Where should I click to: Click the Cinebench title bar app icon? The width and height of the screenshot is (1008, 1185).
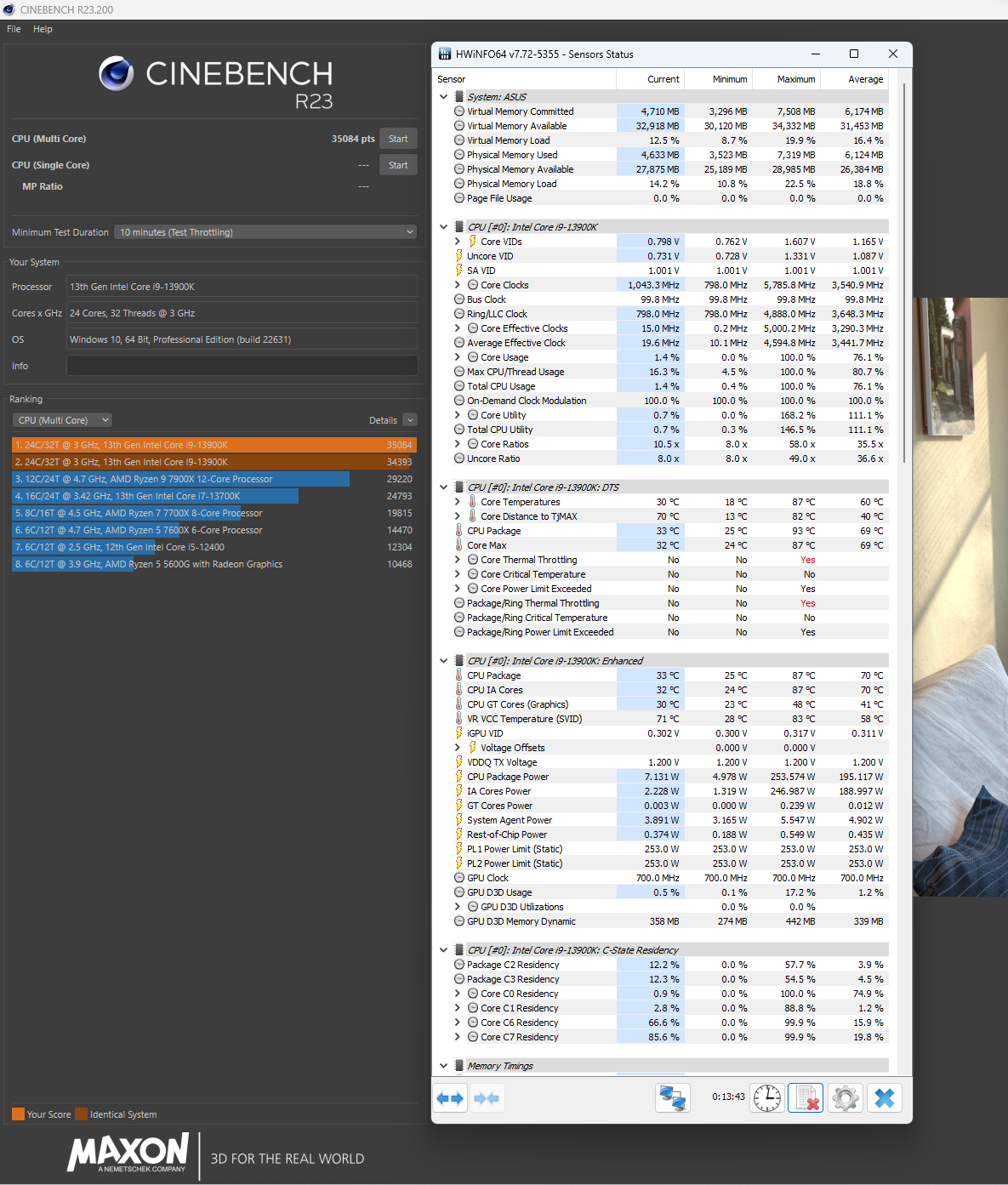click(9, 9)
